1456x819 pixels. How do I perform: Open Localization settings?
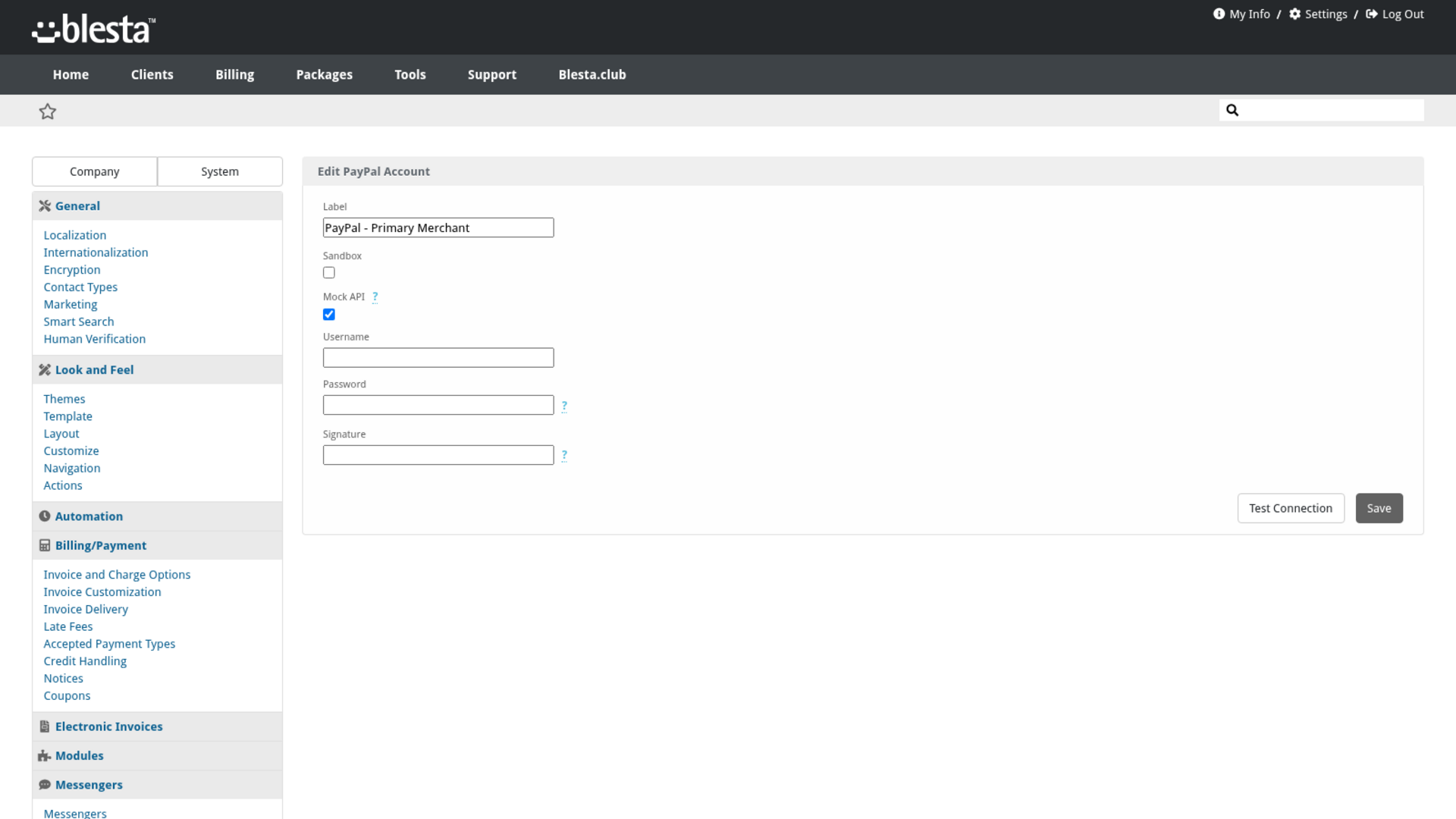[75, 235]
